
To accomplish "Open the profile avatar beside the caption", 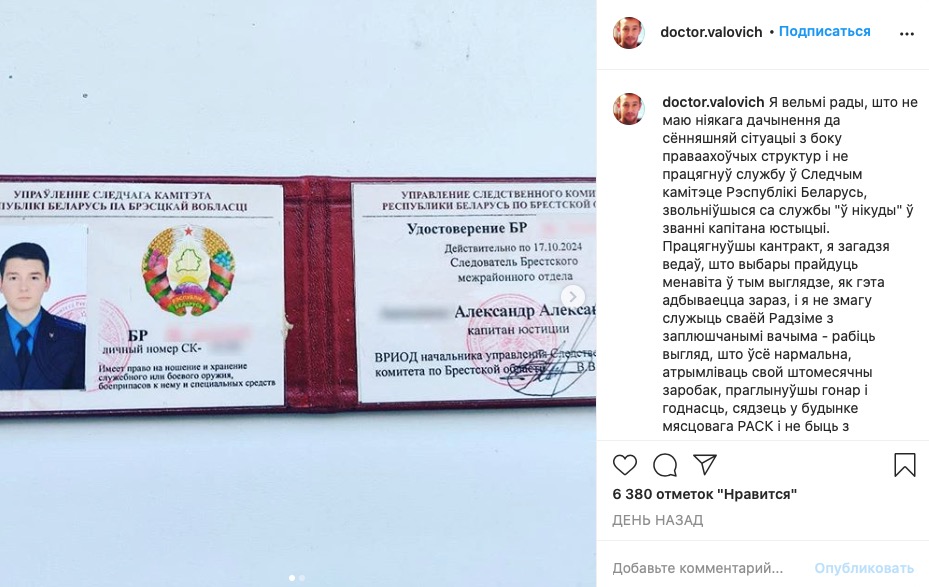I will (x=629, y=109).
